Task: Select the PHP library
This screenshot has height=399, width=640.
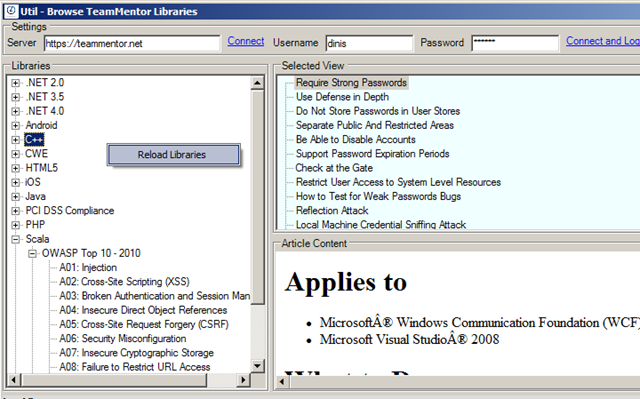Action: point(35,225)
